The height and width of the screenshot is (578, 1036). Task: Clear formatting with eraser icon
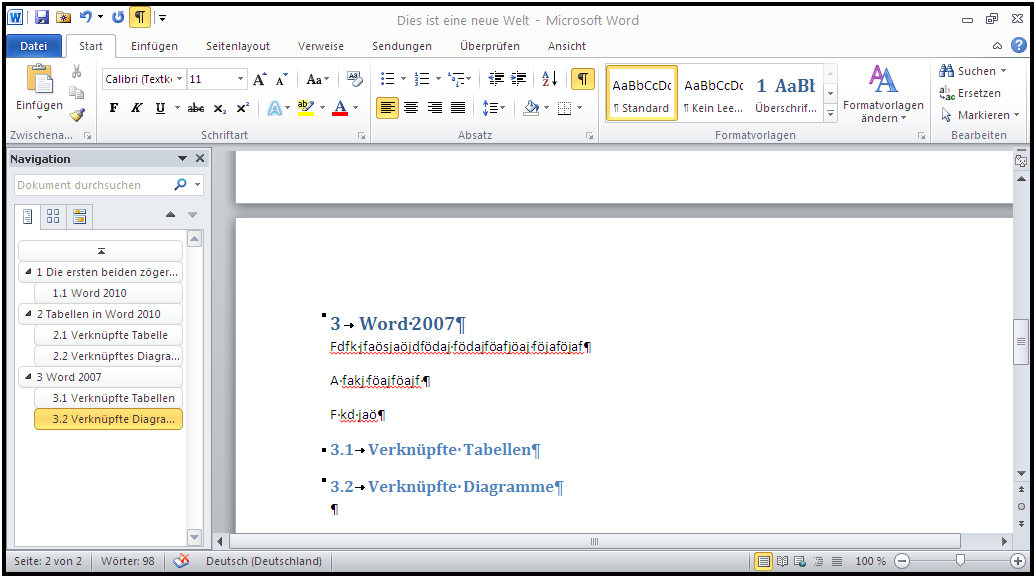click(355, 79)
